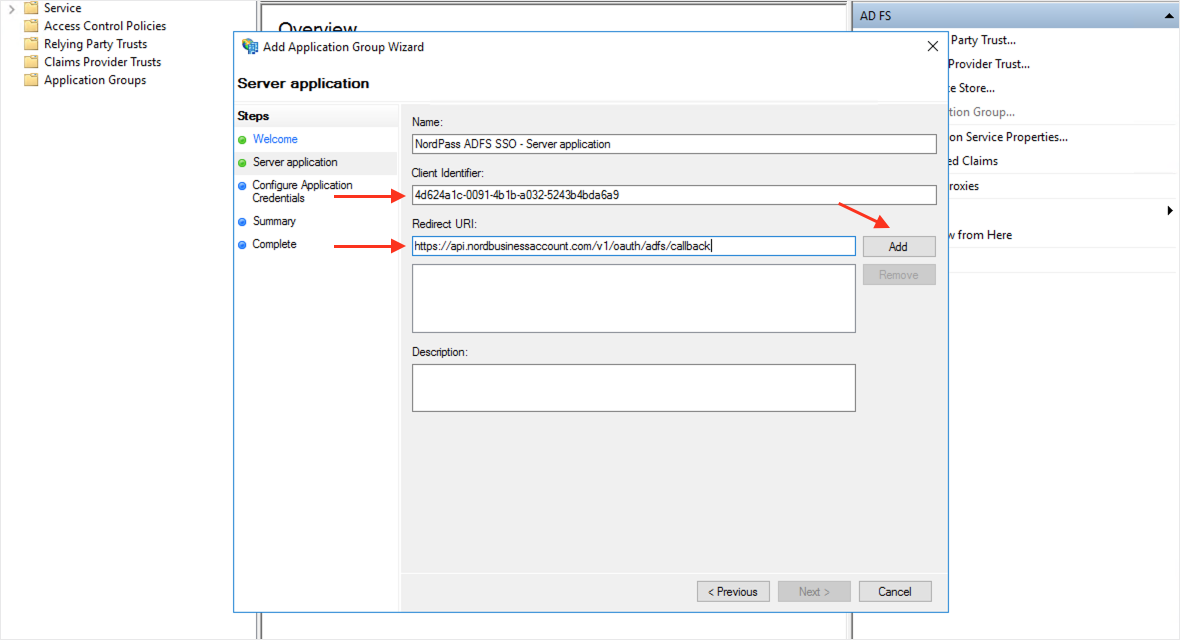Open the submenu arrow in Actions pane

click(x=1169, y=211)
